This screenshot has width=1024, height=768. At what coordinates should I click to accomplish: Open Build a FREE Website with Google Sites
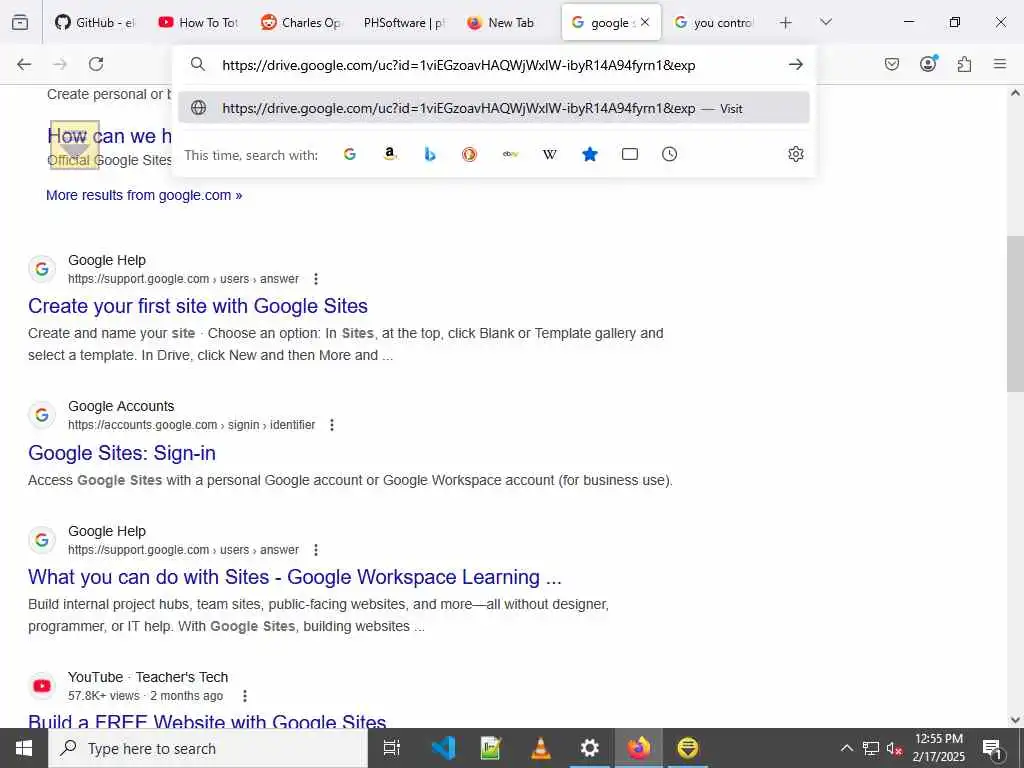[207, 721]
